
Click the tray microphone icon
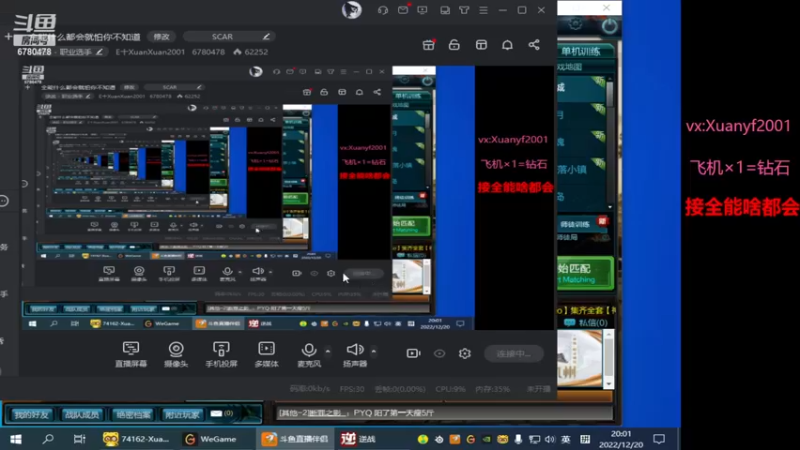point(518,439)
